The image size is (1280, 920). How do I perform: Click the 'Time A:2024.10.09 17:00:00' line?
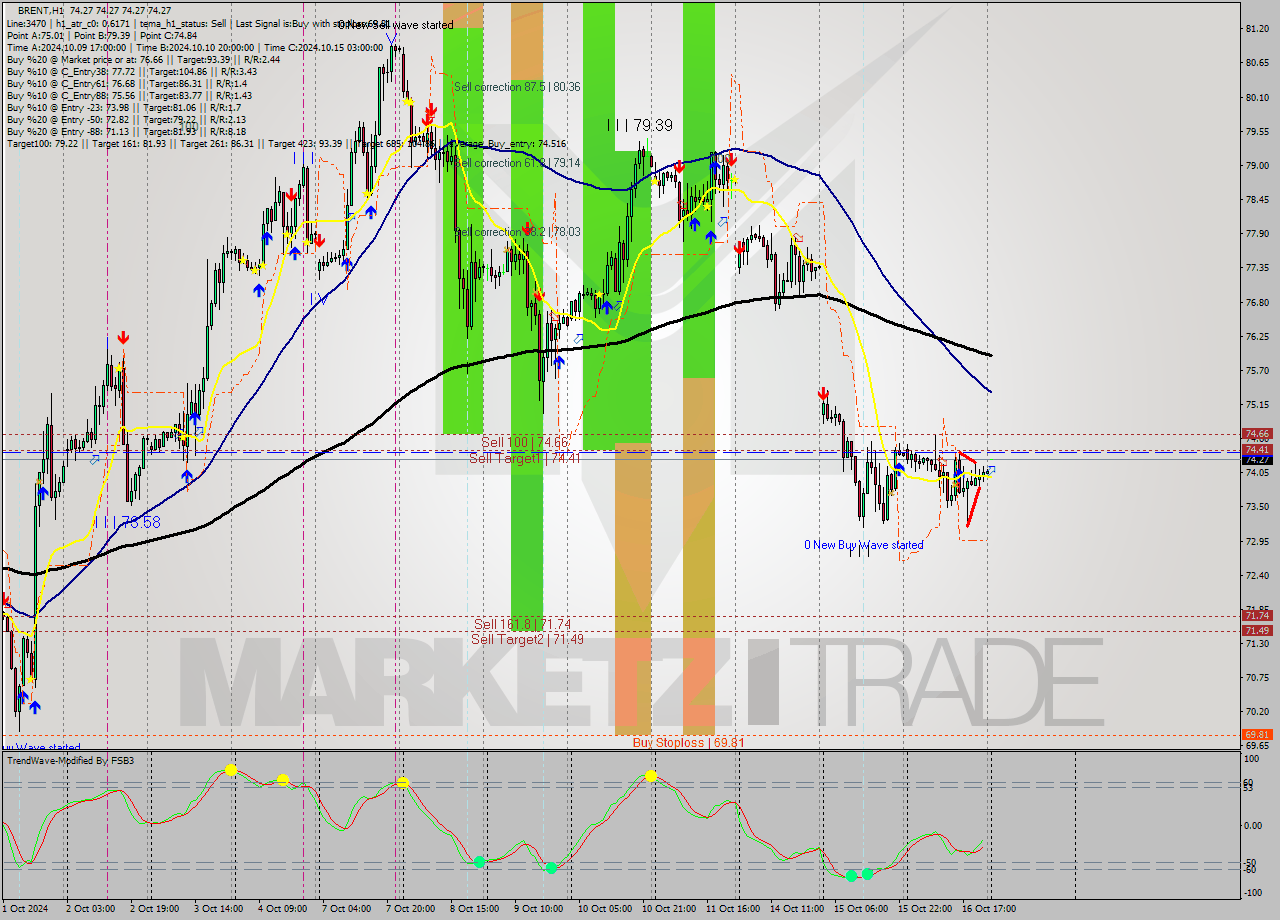click(x=195, y=47)
